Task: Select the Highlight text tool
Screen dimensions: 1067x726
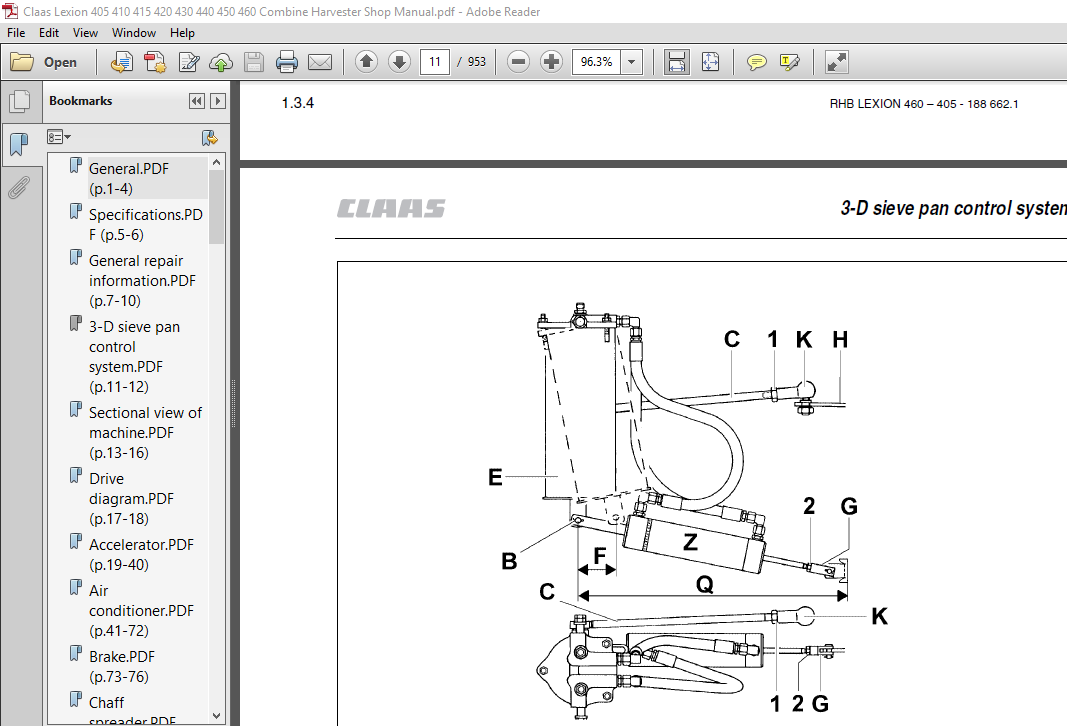Action: [x=789, y=62]
